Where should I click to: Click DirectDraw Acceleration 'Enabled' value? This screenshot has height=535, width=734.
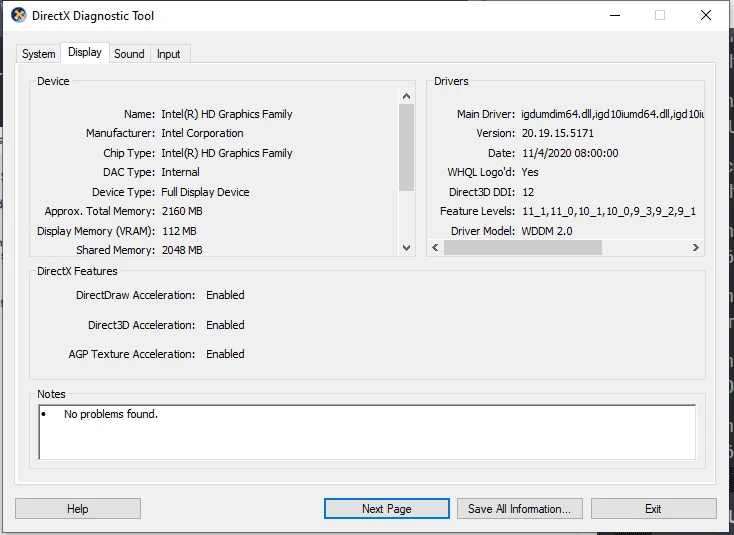click(225, 295)
